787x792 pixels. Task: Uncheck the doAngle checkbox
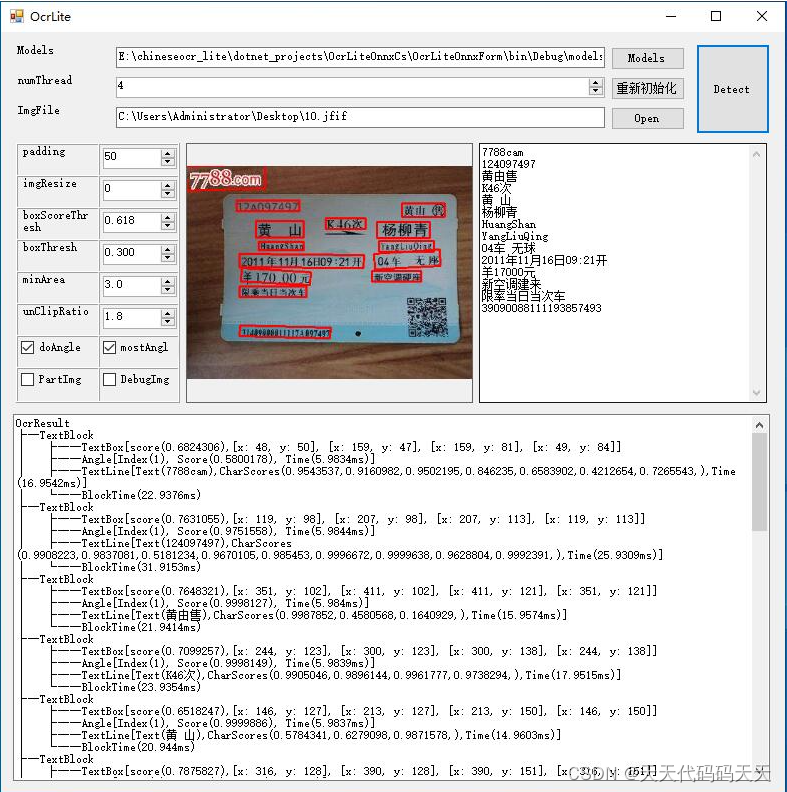tap(28, 348)
